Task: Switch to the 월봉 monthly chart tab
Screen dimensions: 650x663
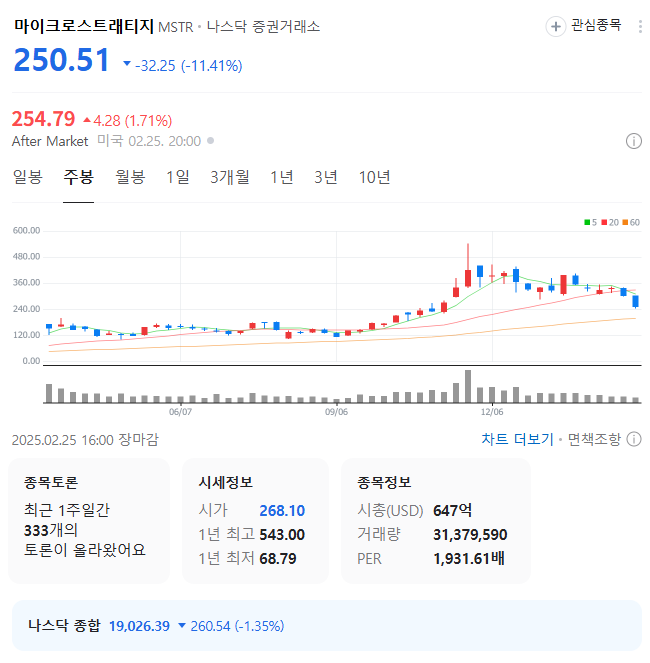Action: point(130,177)
